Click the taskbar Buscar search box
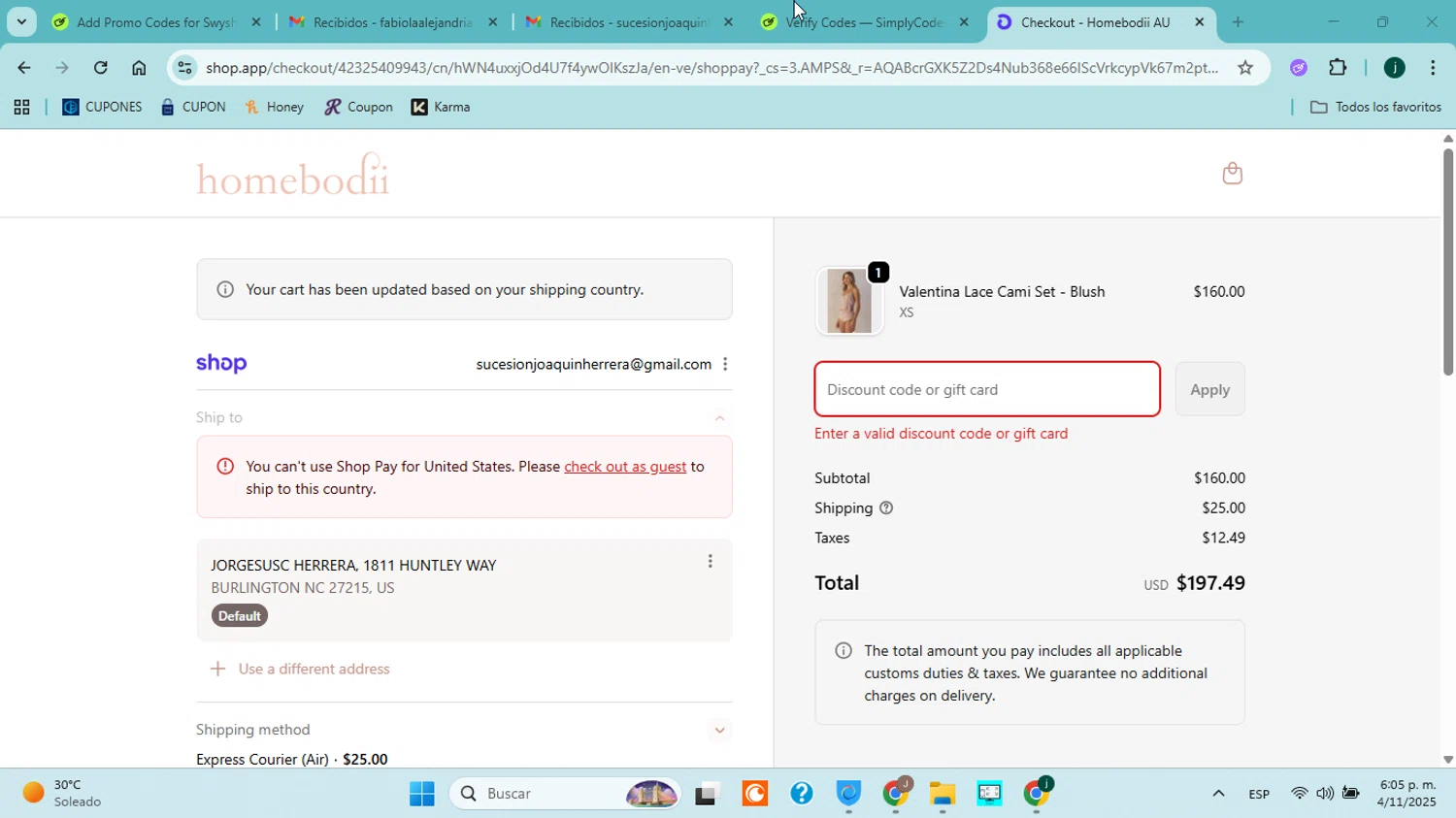This screenshot has width=1456, height=818. pyautogui.click(x=566, y=794)
